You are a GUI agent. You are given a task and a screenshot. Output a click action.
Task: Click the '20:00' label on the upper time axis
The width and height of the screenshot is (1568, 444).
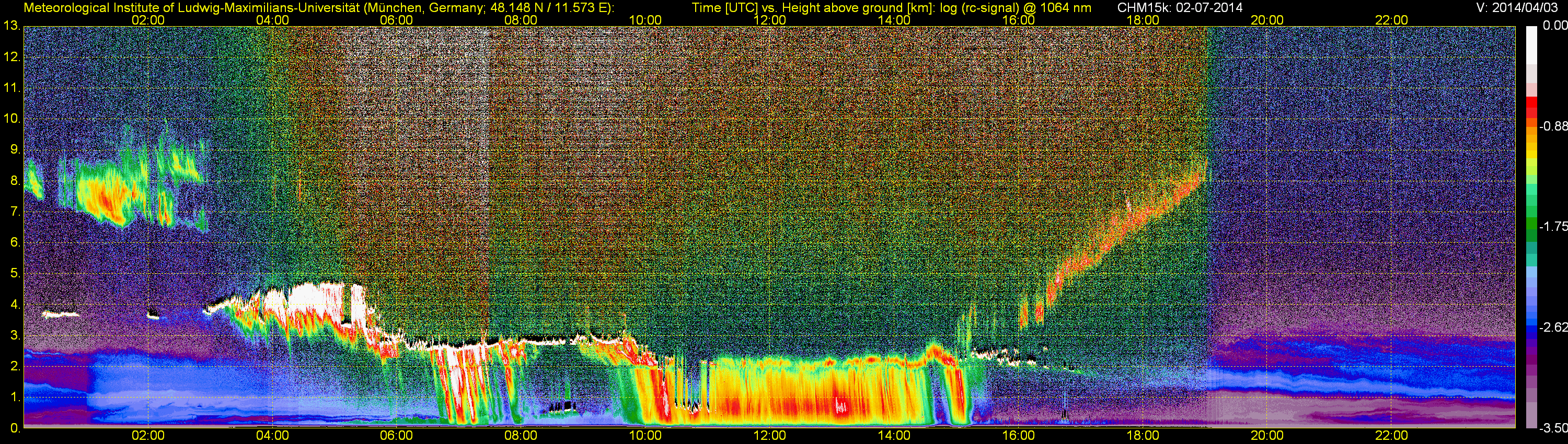pos(1267,20)
